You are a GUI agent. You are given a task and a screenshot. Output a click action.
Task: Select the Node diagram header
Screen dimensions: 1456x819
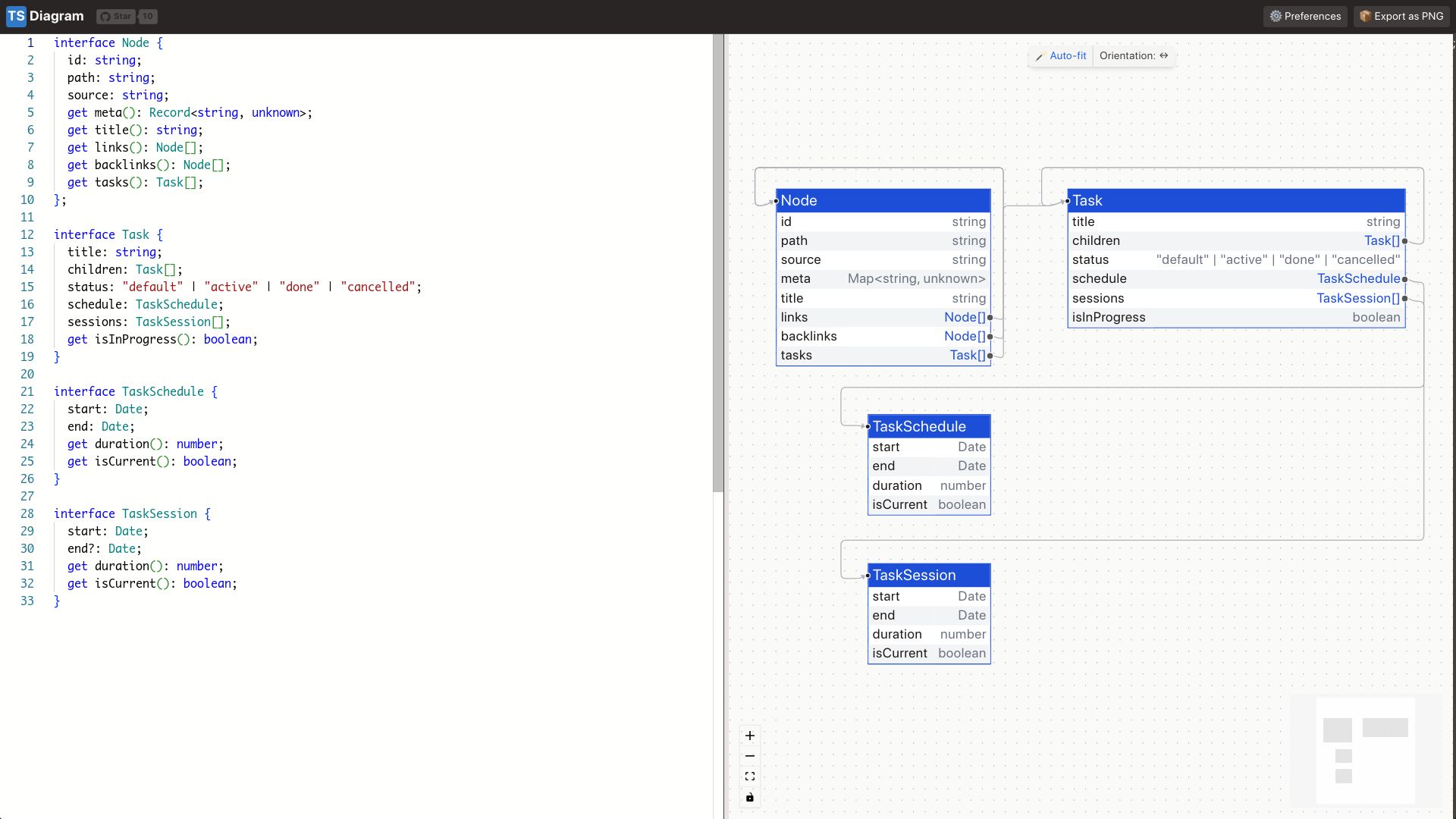pos(883,200)
